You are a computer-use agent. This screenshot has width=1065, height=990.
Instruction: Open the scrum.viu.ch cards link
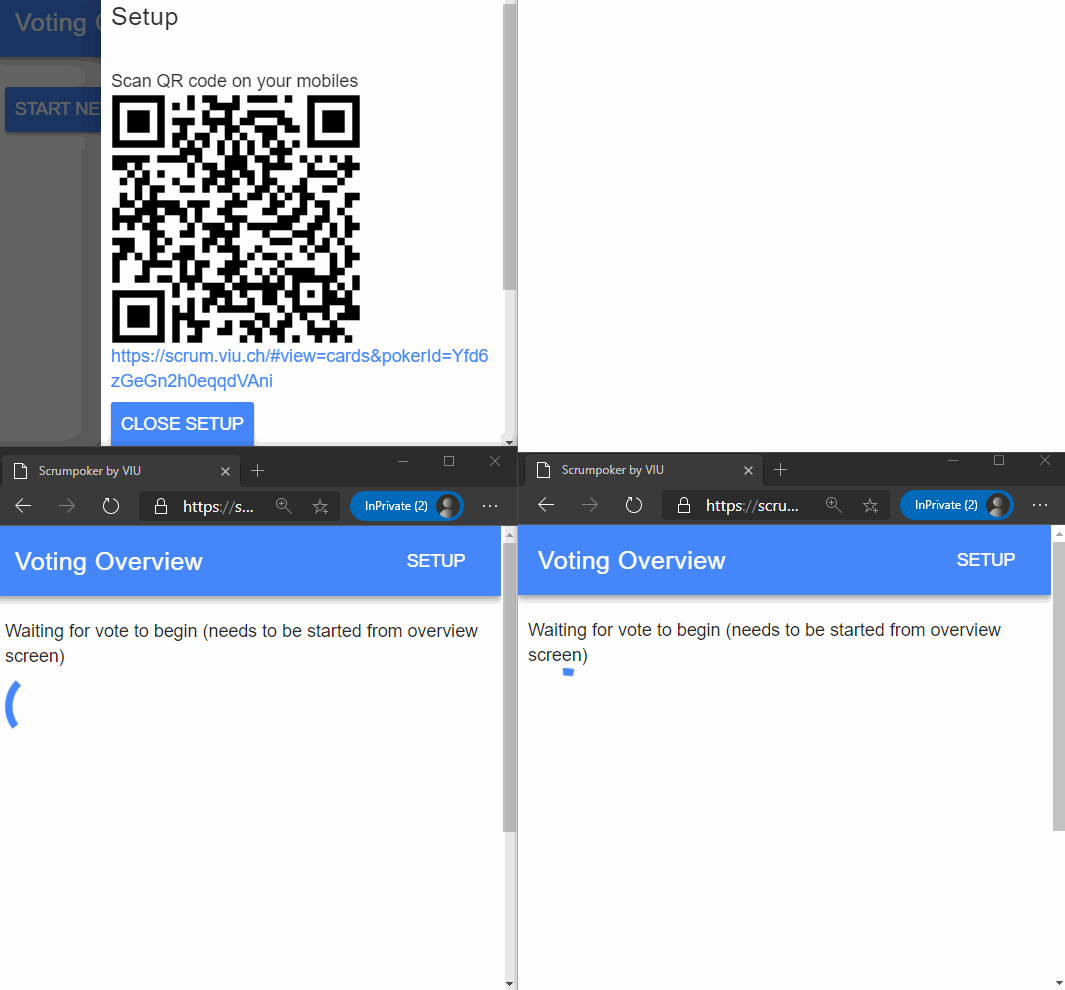tap(299, 369)
